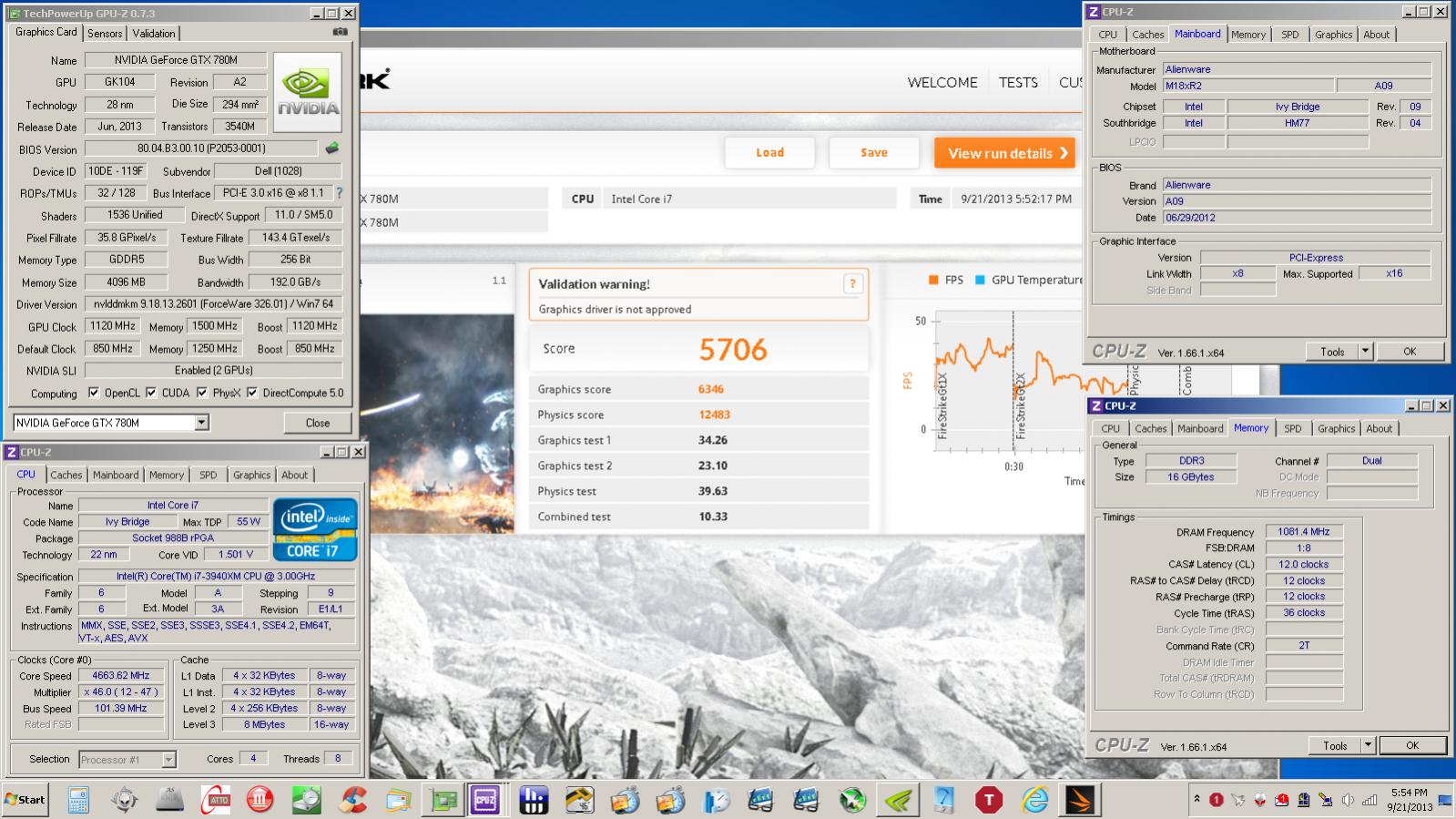1456x819 pixels.
Task: Click the Fire Strike scene thumbnail
Action: pos(437,424)
